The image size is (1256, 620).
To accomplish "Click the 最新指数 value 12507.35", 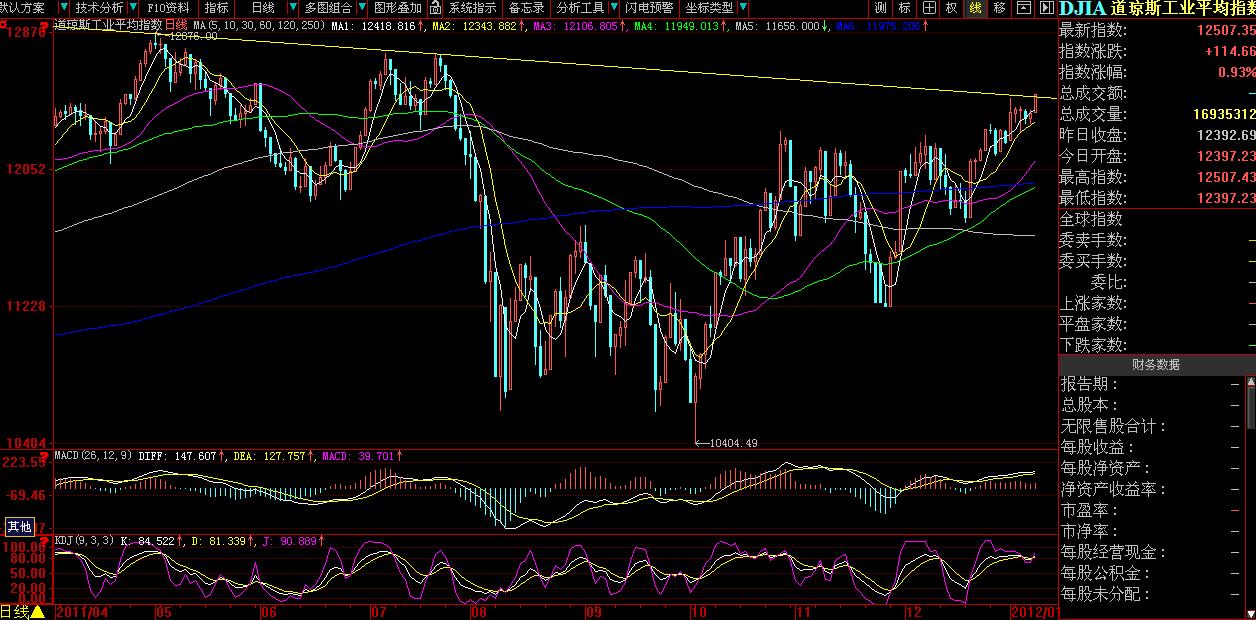I will click(1225, 30).
